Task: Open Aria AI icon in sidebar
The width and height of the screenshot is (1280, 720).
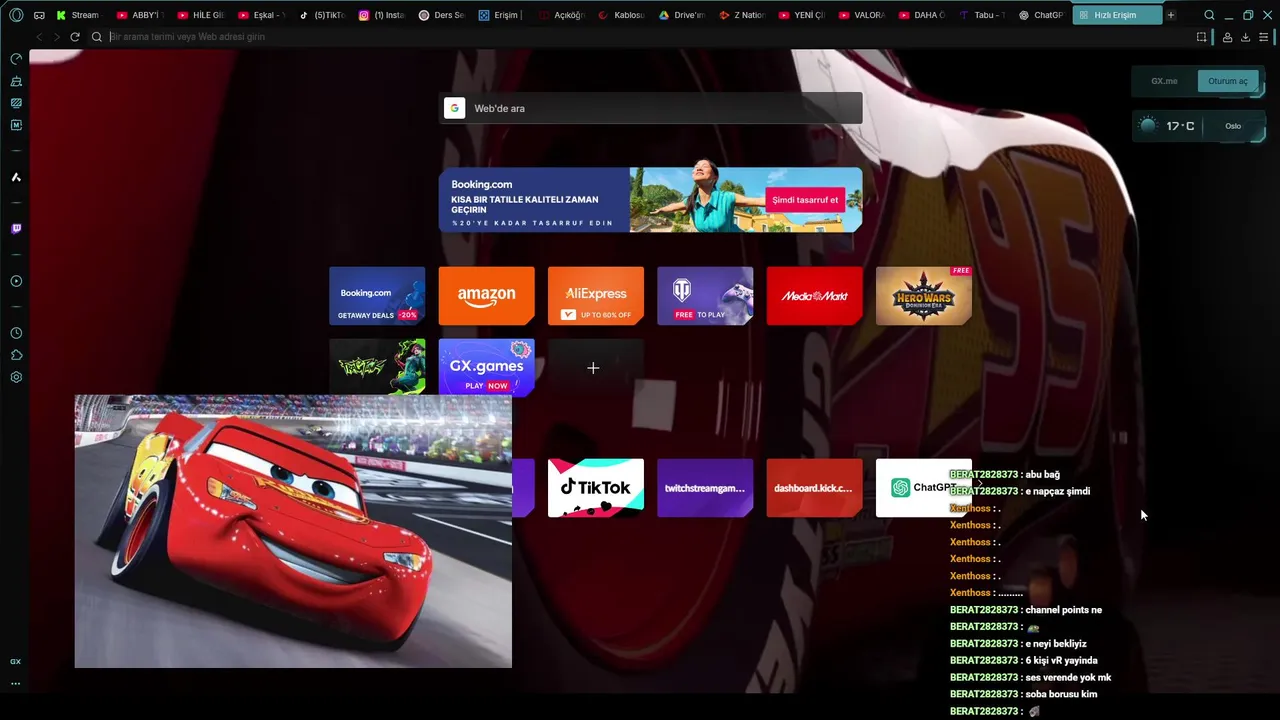Action: (16, 177)
